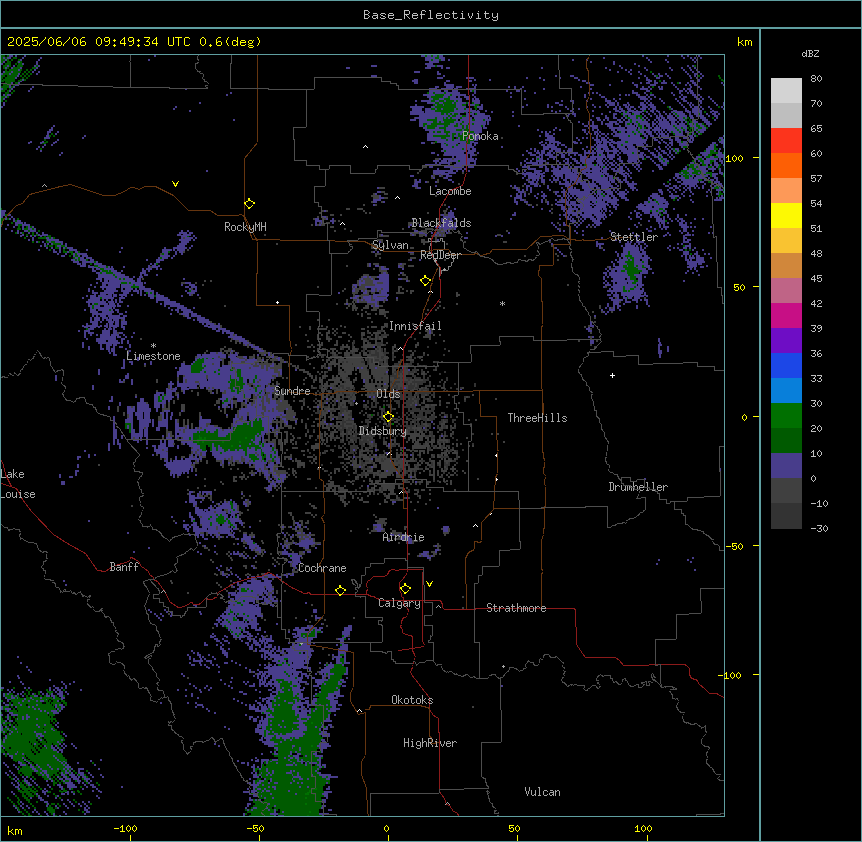Click the km unit label at top right

pos(745,42)
